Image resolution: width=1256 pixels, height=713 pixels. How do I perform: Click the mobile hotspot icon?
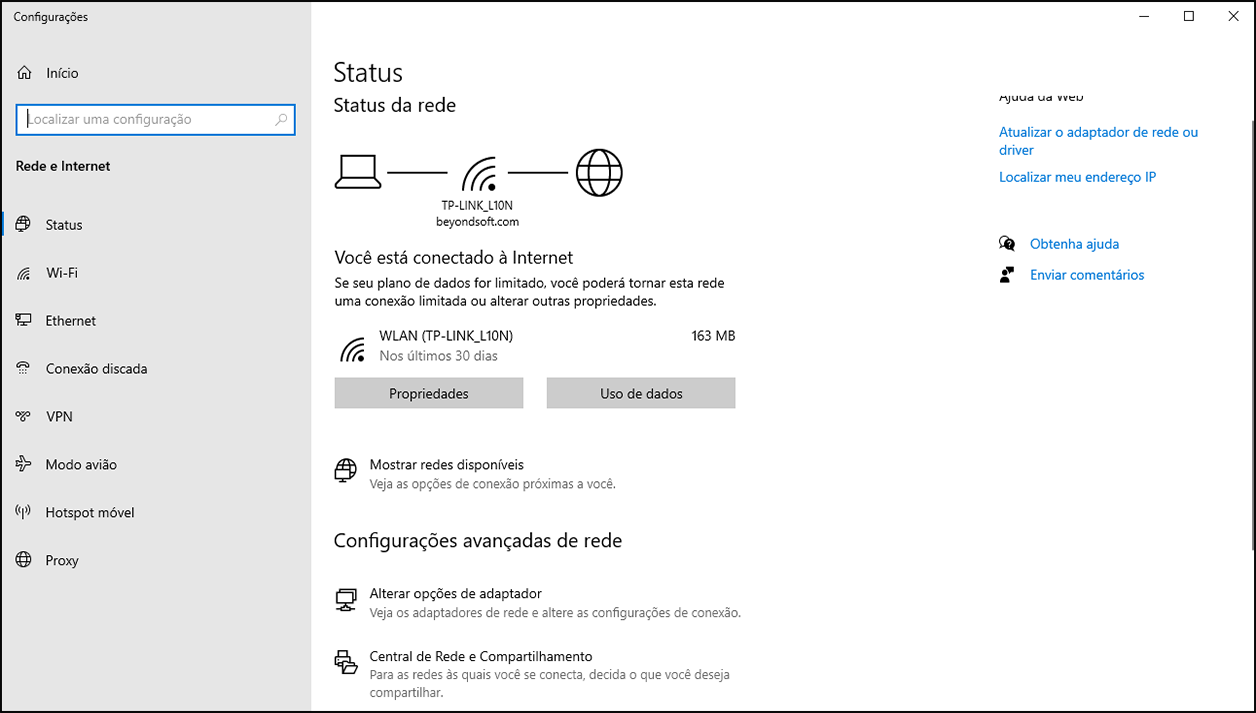click(24, 513)
